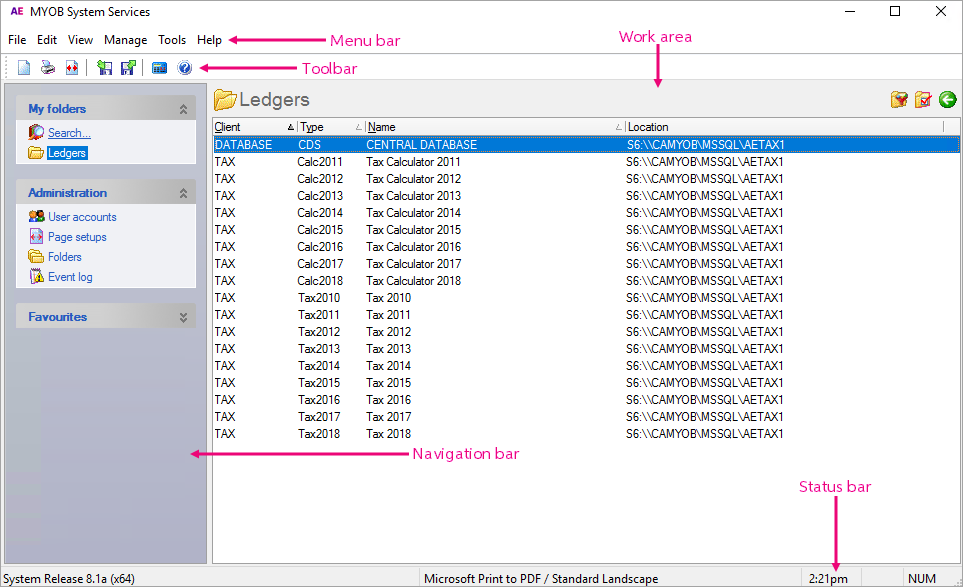Expand the Favourites panel
Image resolution: width=963 pixels, height=587 pixels.
click(183, 317)
